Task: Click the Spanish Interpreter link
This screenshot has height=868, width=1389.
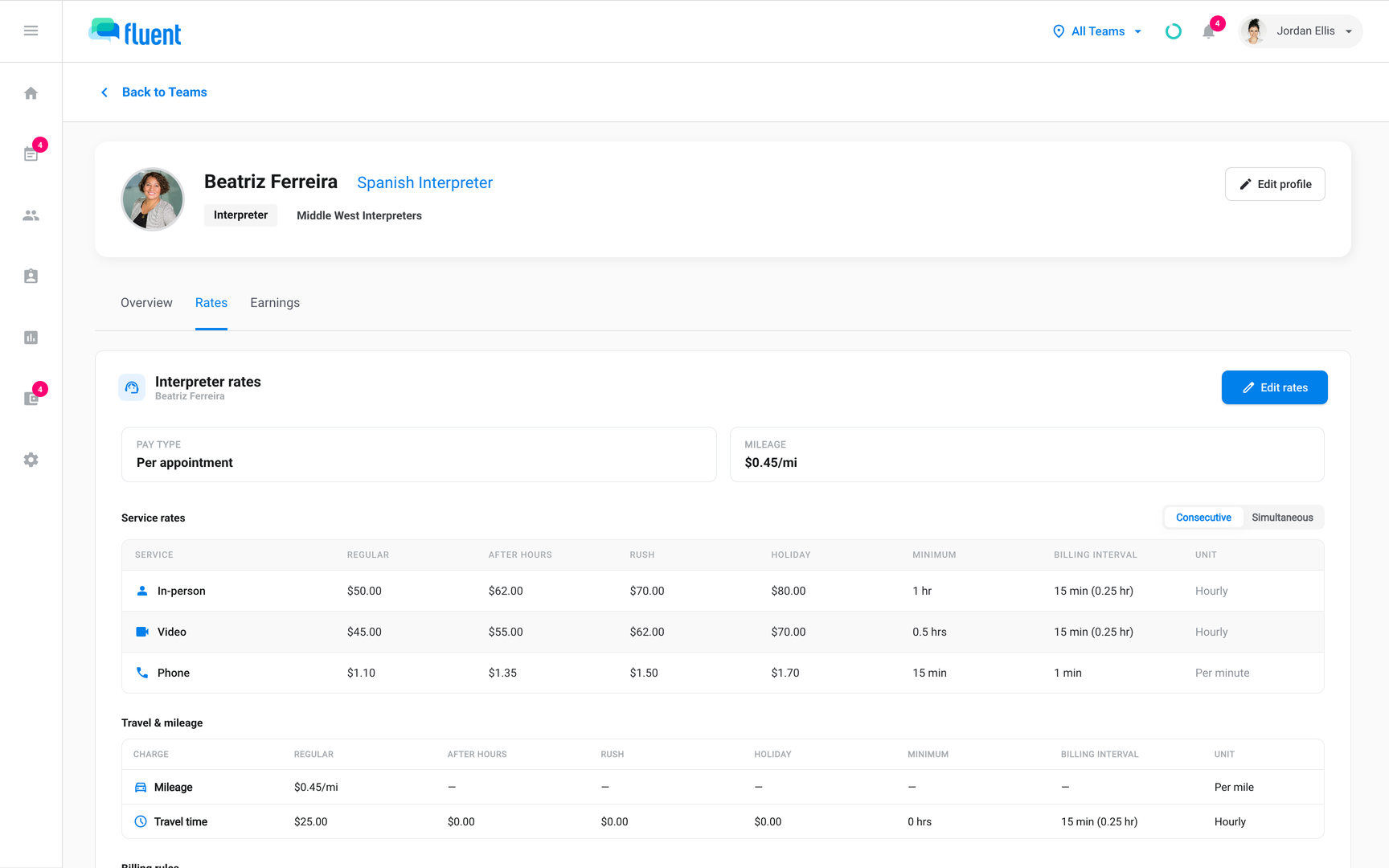Action: click(x=424, y=182)
